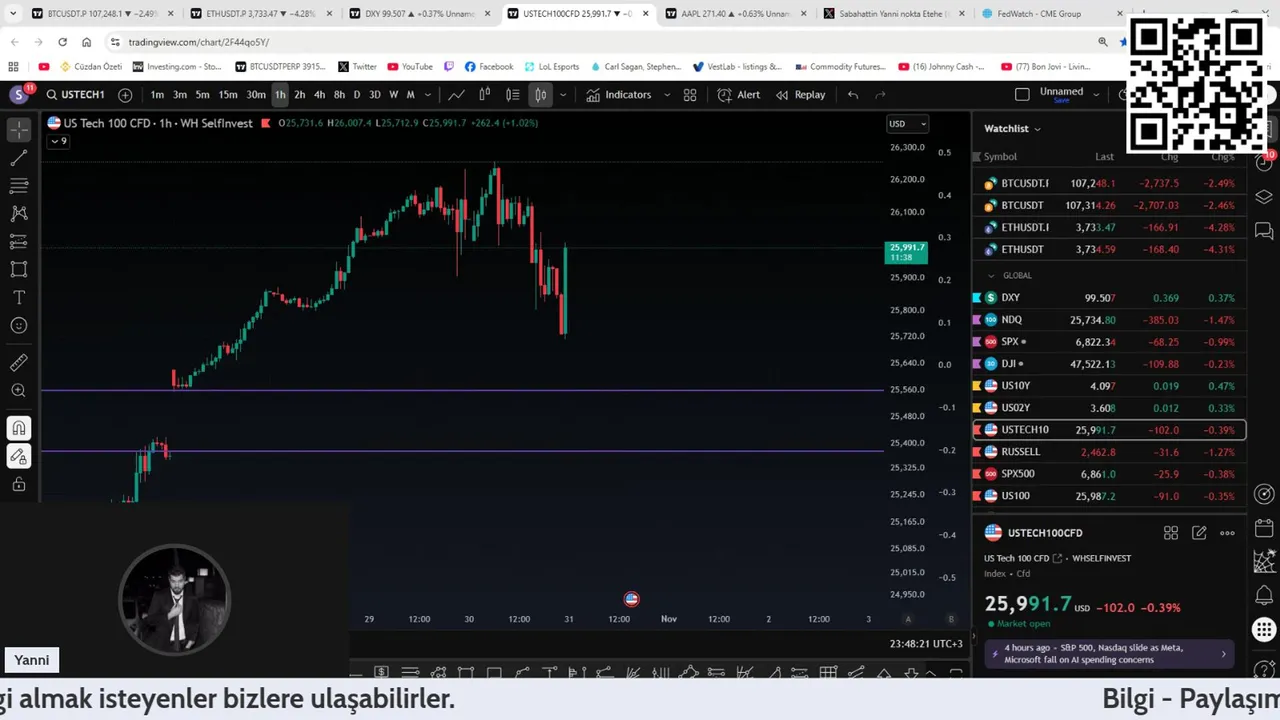Activate the zoom in tool
The width and height of the screenshot is (1280, 720).
pos(19,391)
